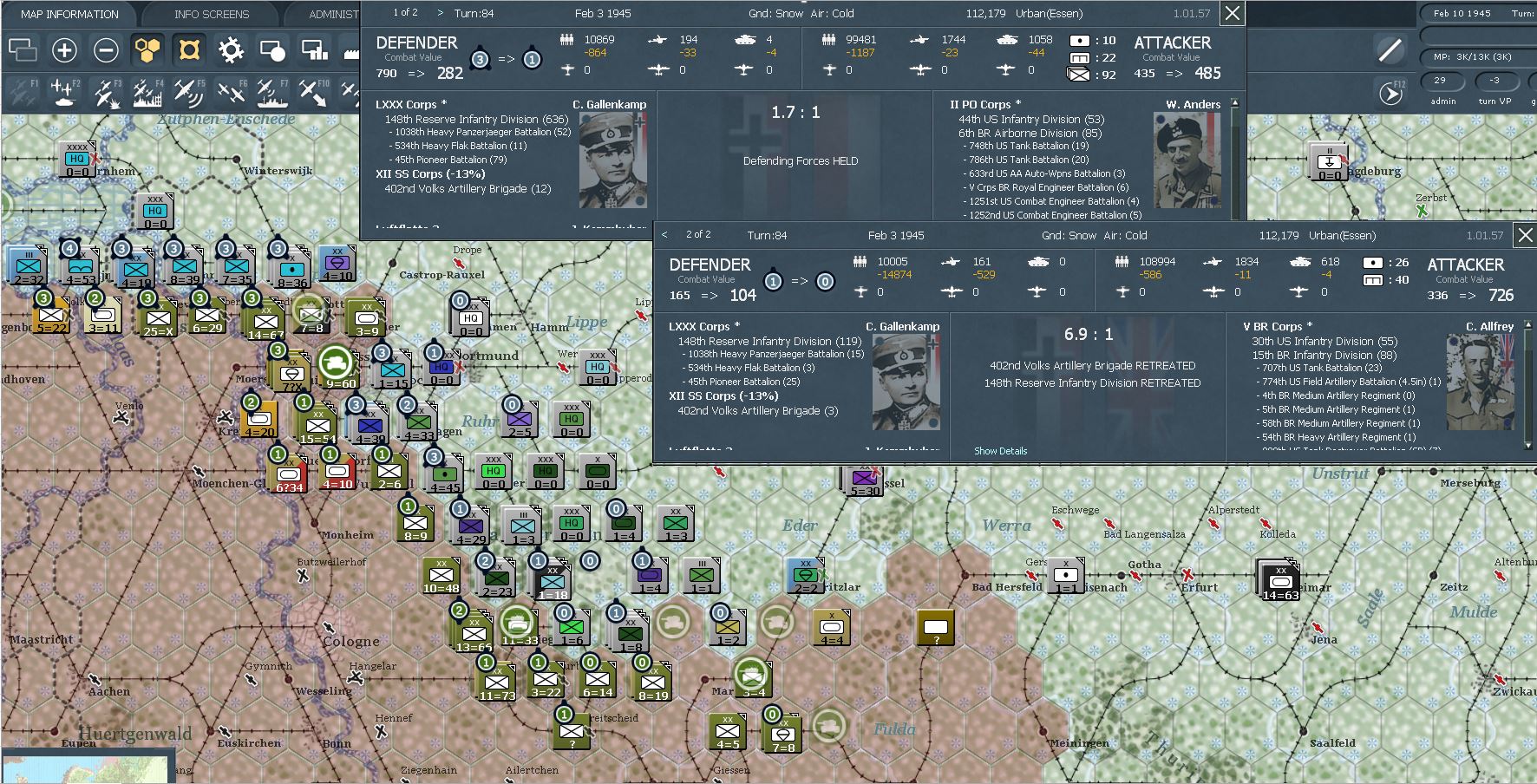Select the 14=63 unit counter near Weimar
This screenshot has height=784, width=1537.
[x=1280, y=580]
